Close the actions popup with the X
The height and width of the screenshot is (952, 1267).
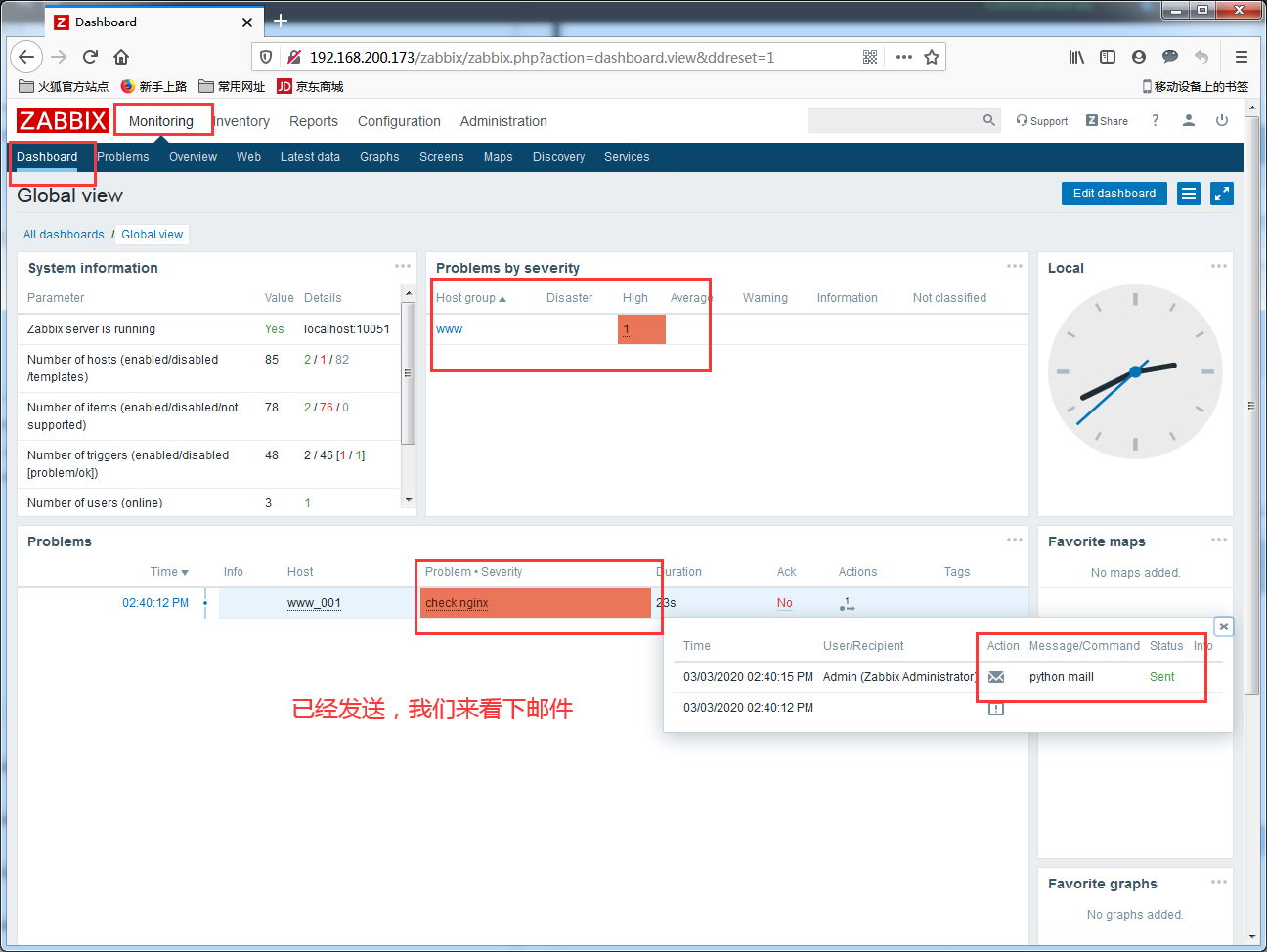[x=1224, y=627]
